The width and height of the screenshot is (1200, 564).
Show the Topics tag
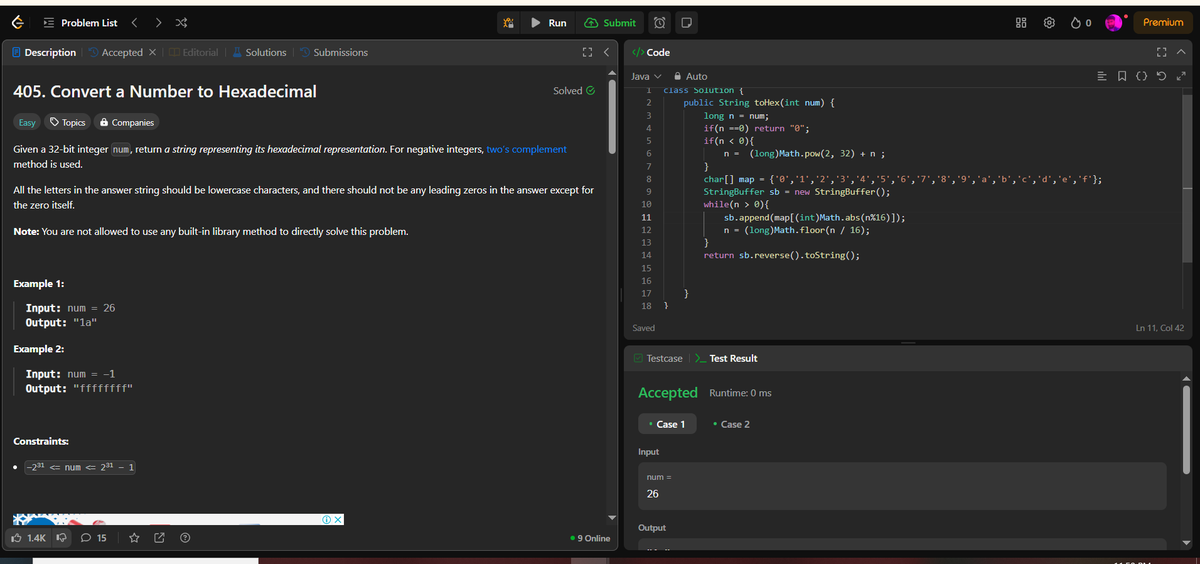[x=68, y=122]
